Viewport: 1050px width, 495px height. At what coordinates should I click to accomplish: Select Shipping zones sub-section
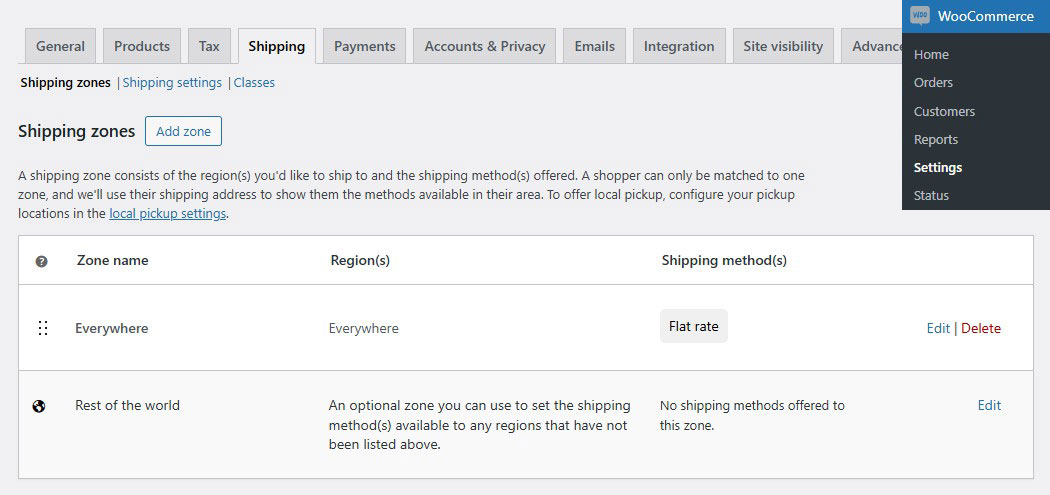click(66, 83)
